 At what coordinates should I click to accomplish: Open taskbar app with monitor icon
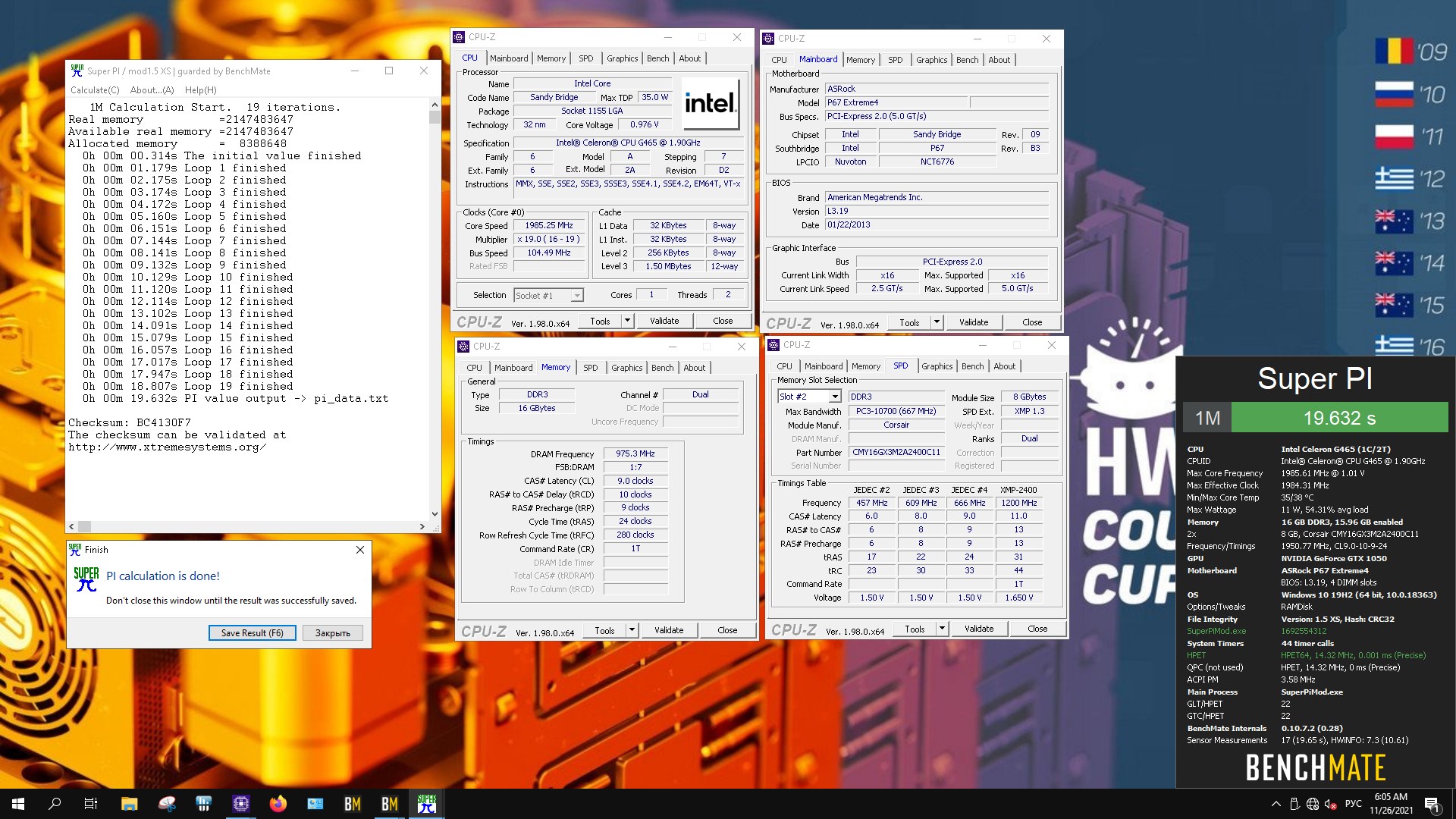[315, 804]
